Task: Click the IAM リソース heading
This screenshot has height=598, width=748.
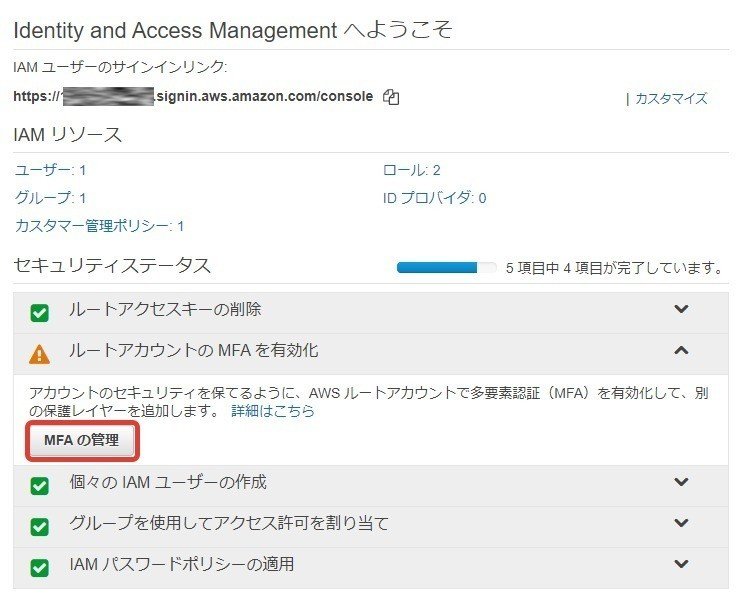Action: coord(67,134)
